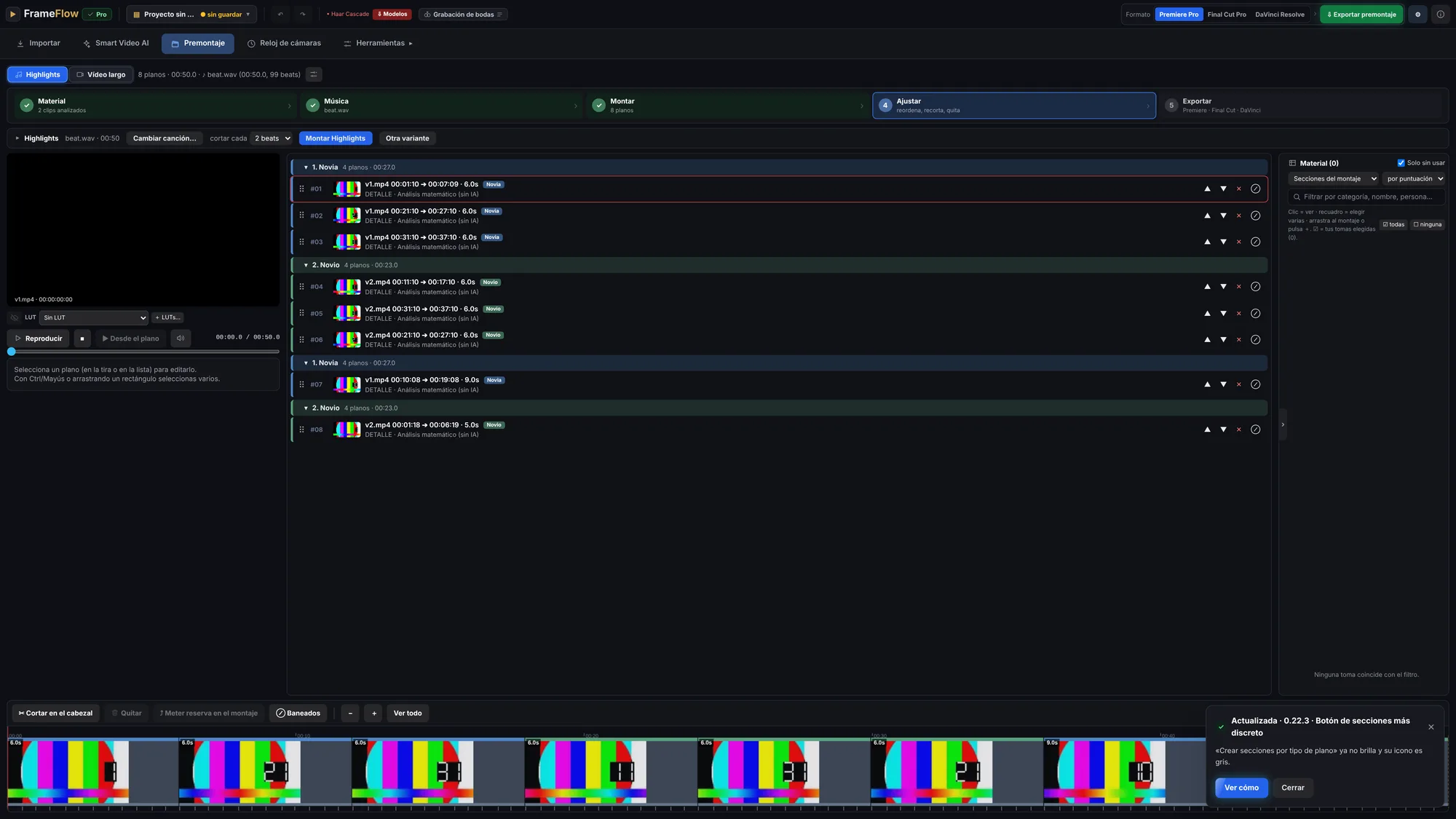Open the por puntuación sort dropdown
Screen dimensions: 1456x819
[1414, 179]
